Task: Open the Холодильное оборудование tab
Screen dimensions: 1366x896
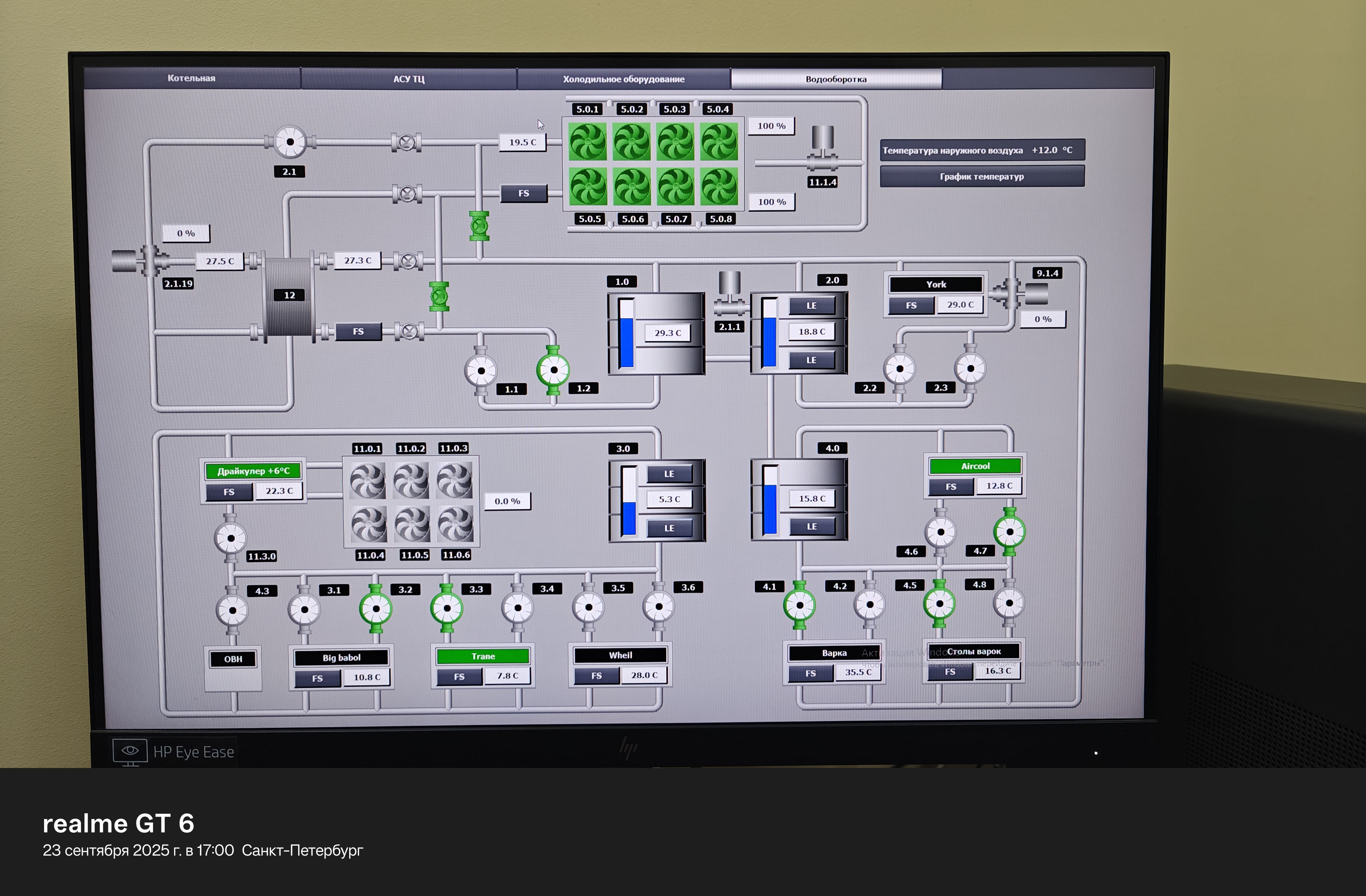Action: pos(623,79)
